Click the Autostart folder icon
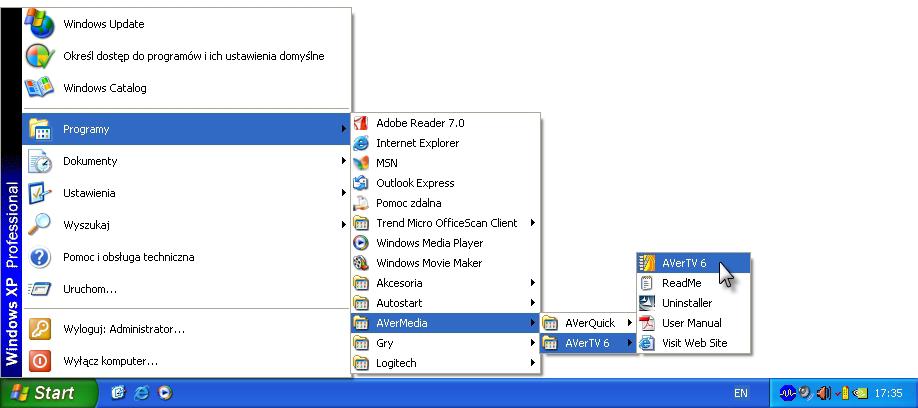Viewport: 918px width, 408px height. click(x=361, y=303)
